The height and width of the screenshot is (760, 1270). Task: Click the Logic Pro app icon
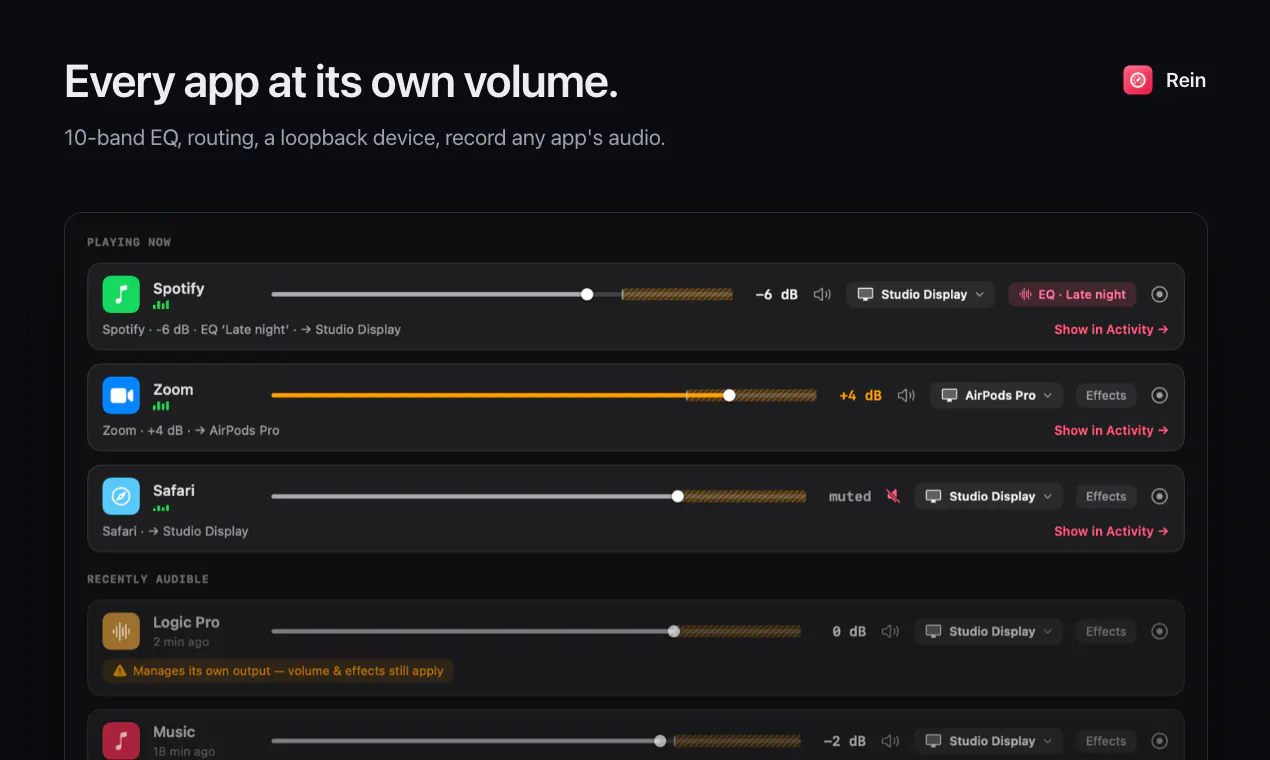121,631
